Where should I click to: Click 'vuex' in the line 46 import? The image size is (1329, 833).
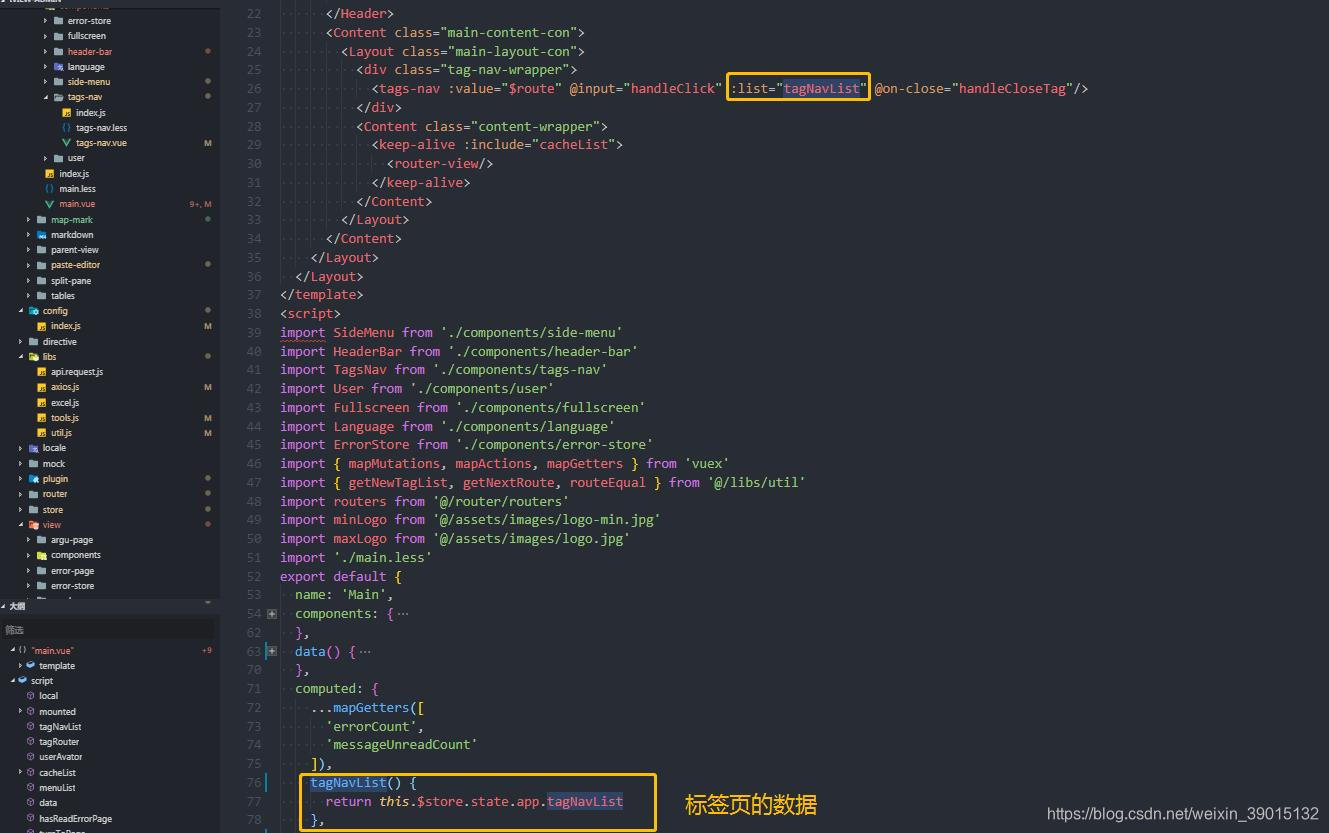(707, 463)
